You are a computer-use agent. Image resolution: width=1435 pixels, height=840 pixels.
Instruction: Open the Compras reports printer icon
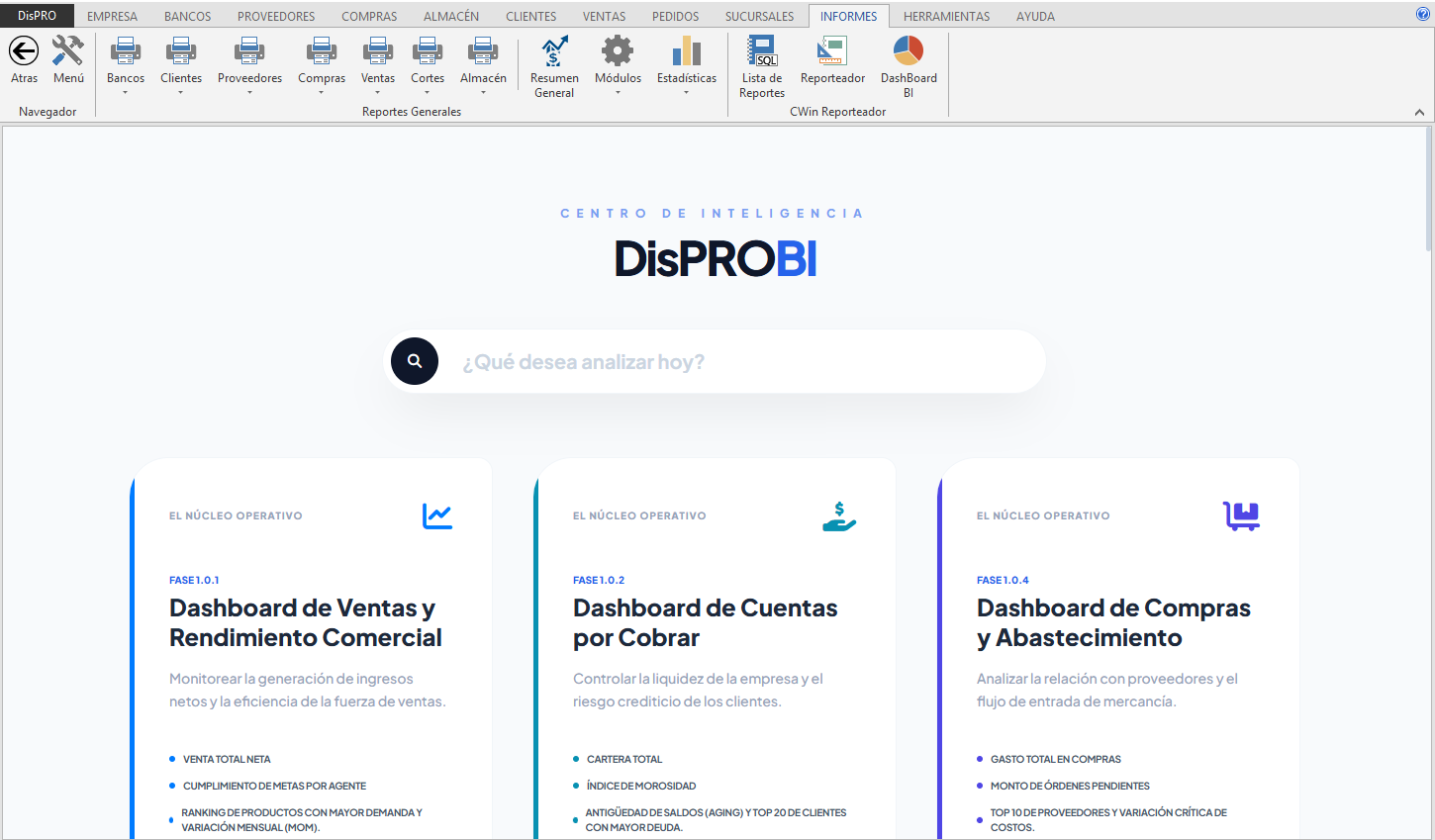[322, 50]
